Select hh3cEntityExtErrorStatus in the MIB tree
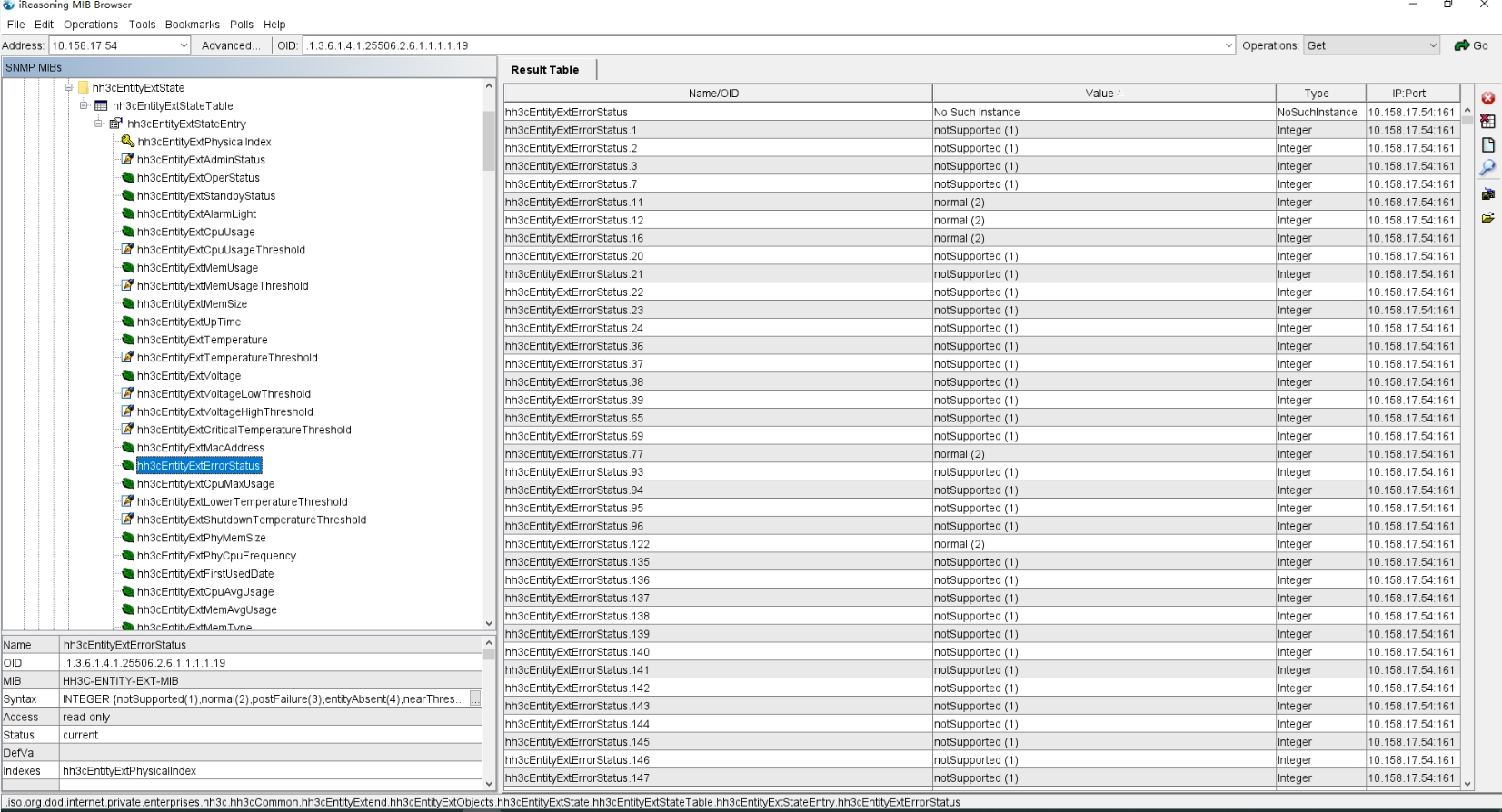The image size is (1502, 812). (199, 466)
